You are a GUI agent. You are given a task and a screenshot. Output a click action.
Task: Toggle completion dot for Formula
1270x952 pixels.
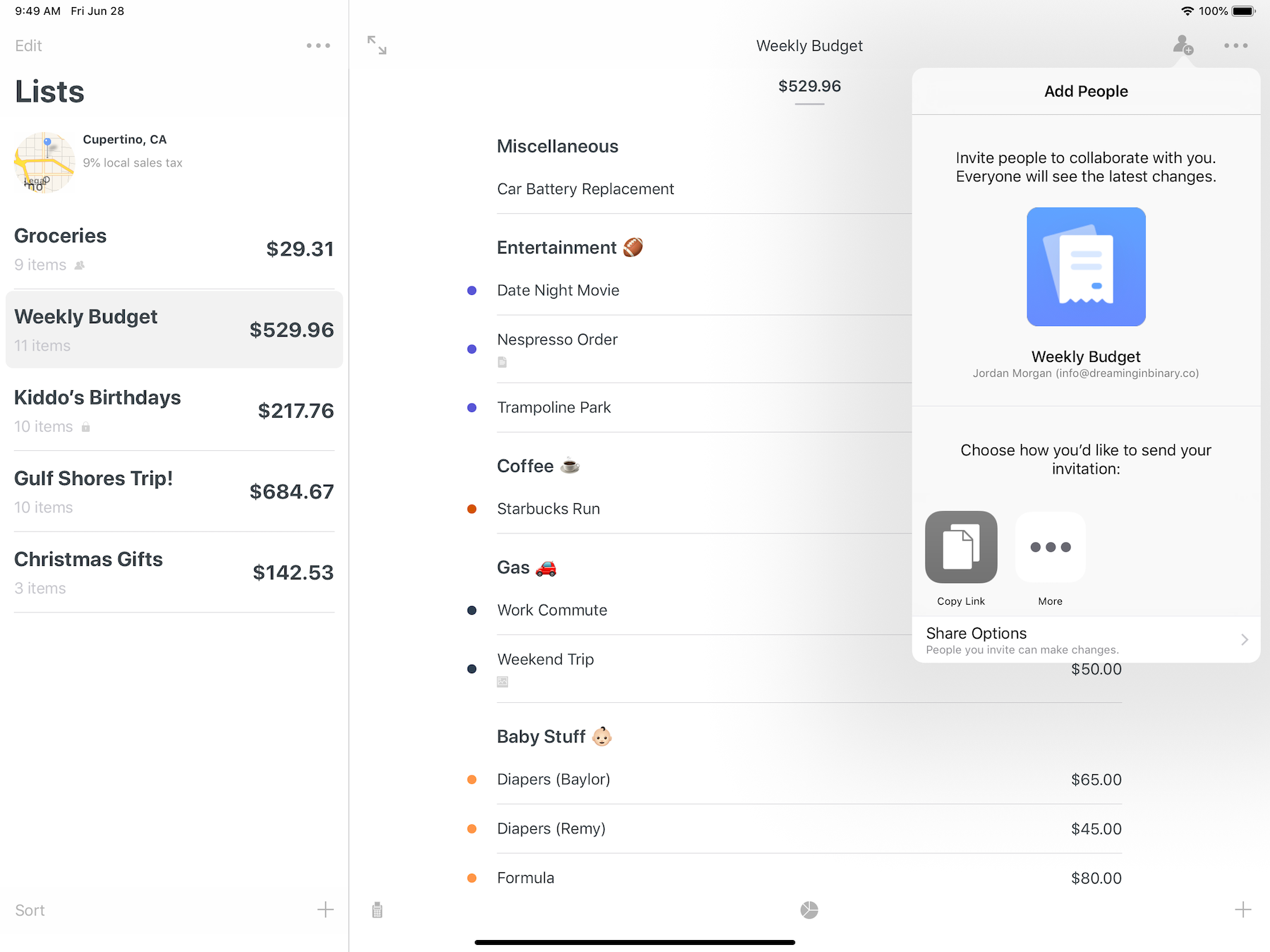tap(472, 879)
